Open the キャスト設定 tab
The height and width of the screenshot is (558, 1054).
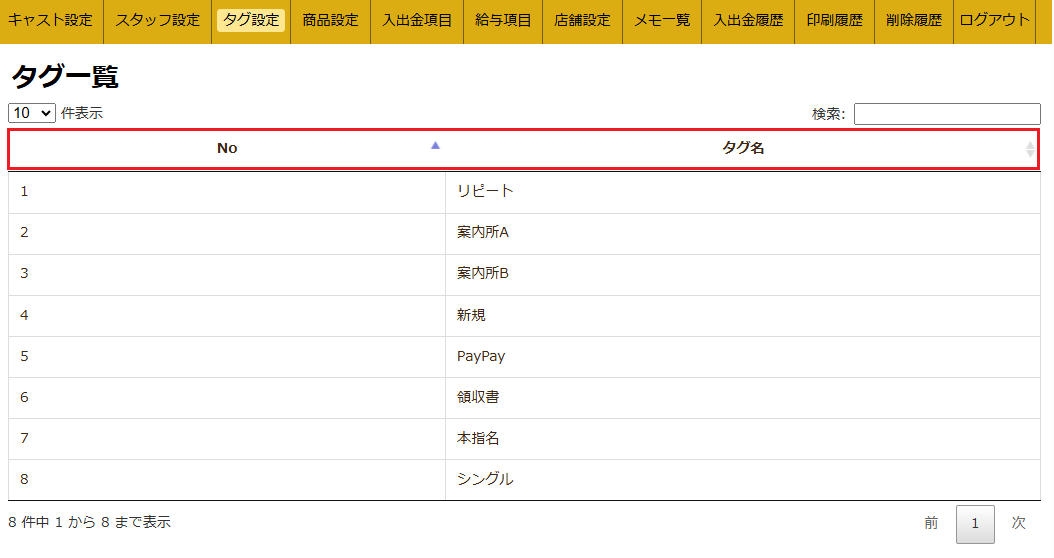click(x=50, y=20)
